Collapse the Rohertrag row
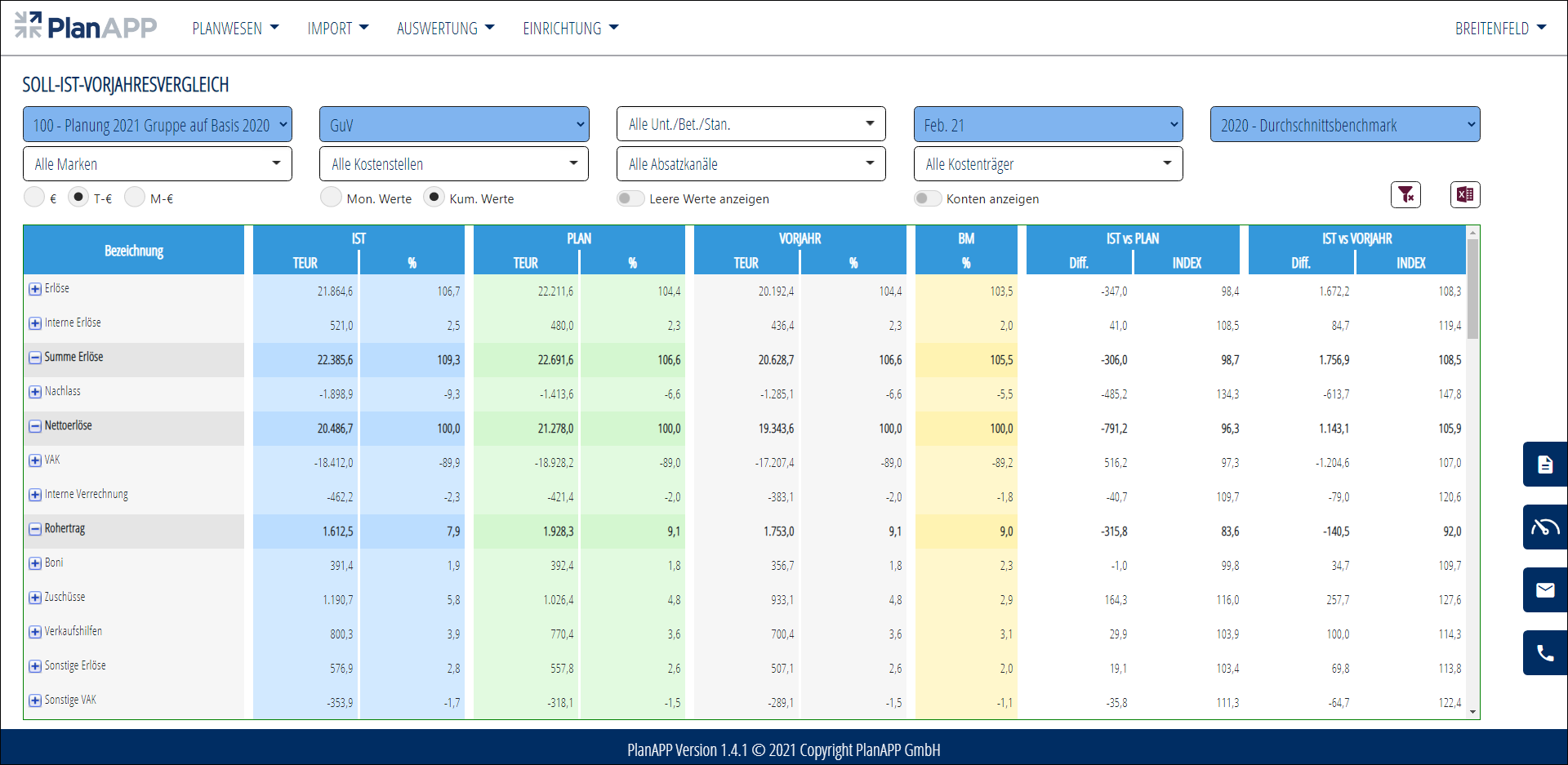Screen dimensions: 1568x765 coord(35,529)
